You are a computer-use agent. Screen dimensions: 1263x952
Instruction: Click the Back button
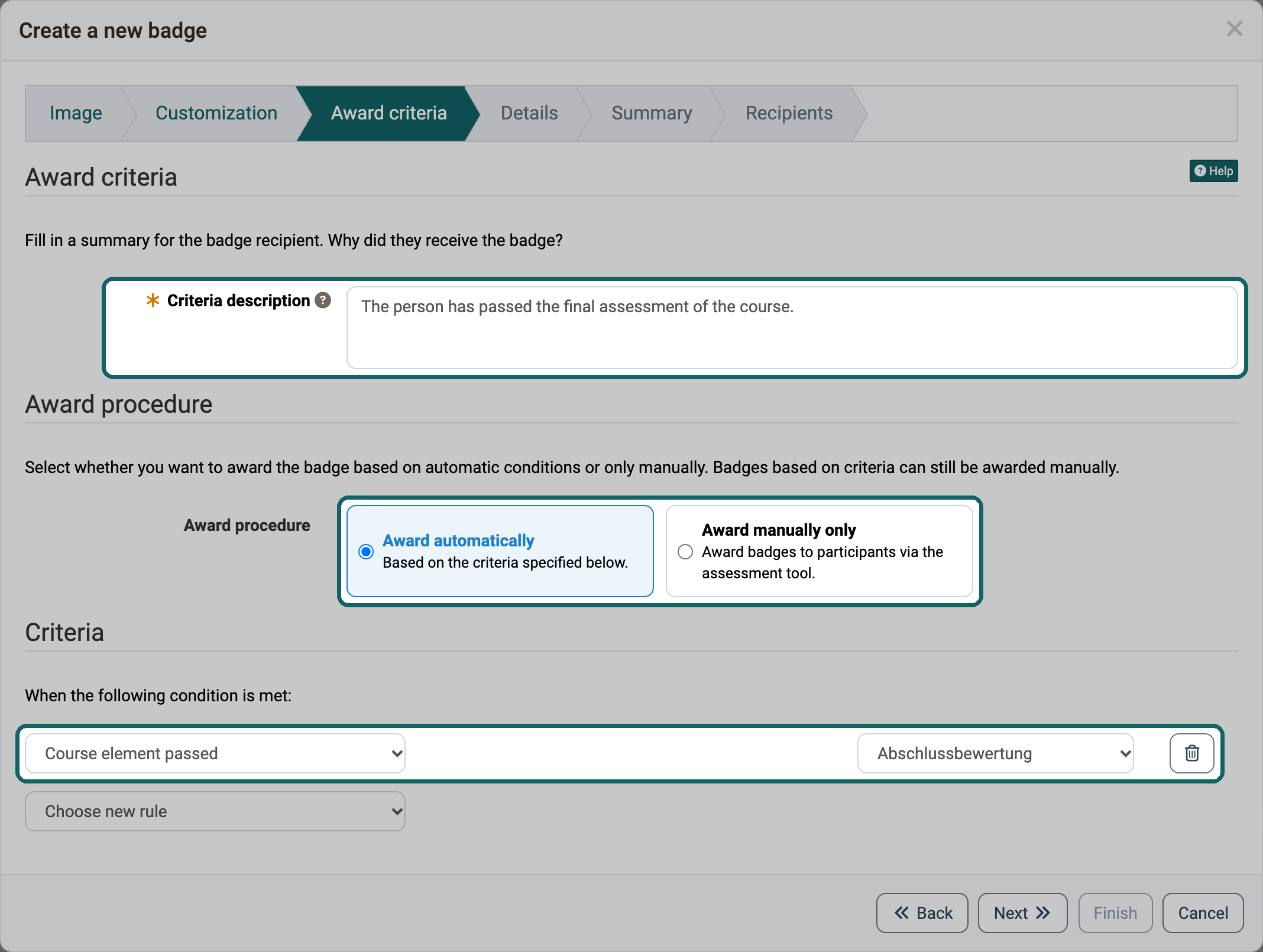pos(922,913)
